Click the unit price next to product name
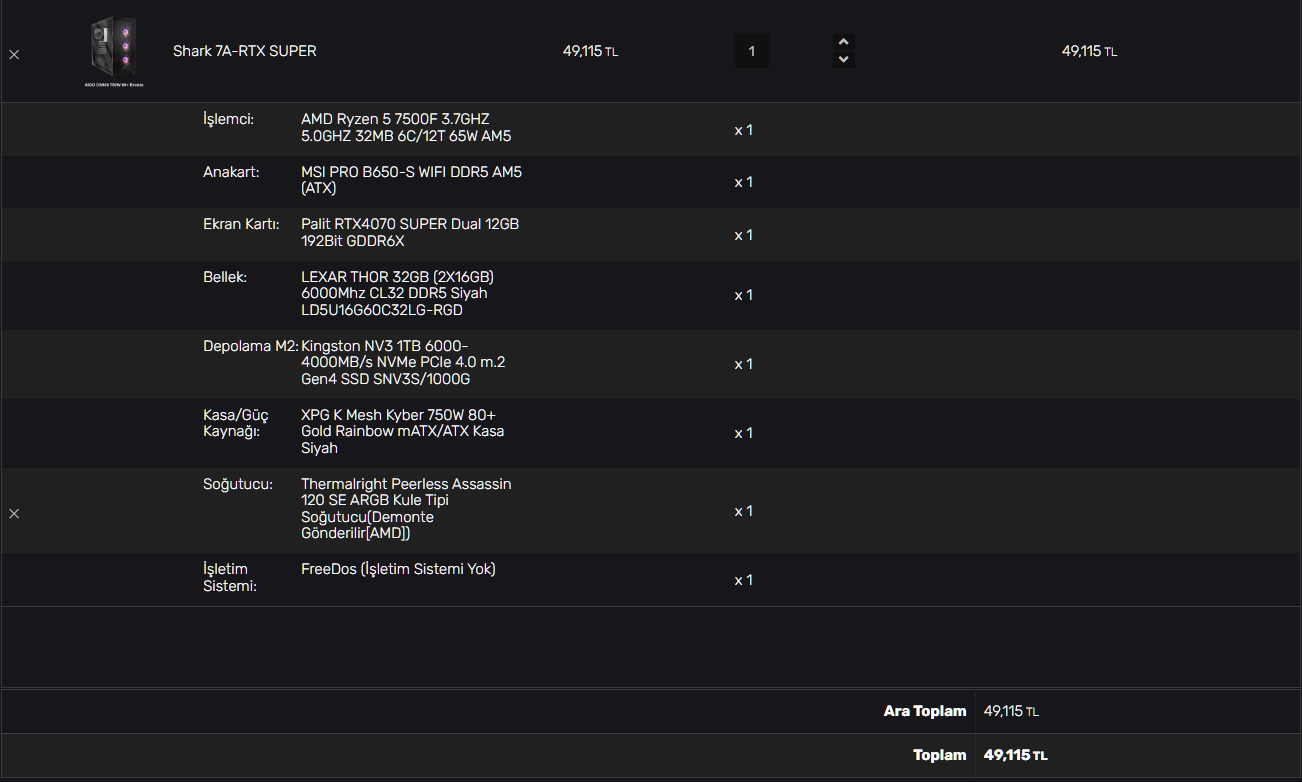This screenshot has width=1302, height=782. pyautogui.click(x=590, y=51)
